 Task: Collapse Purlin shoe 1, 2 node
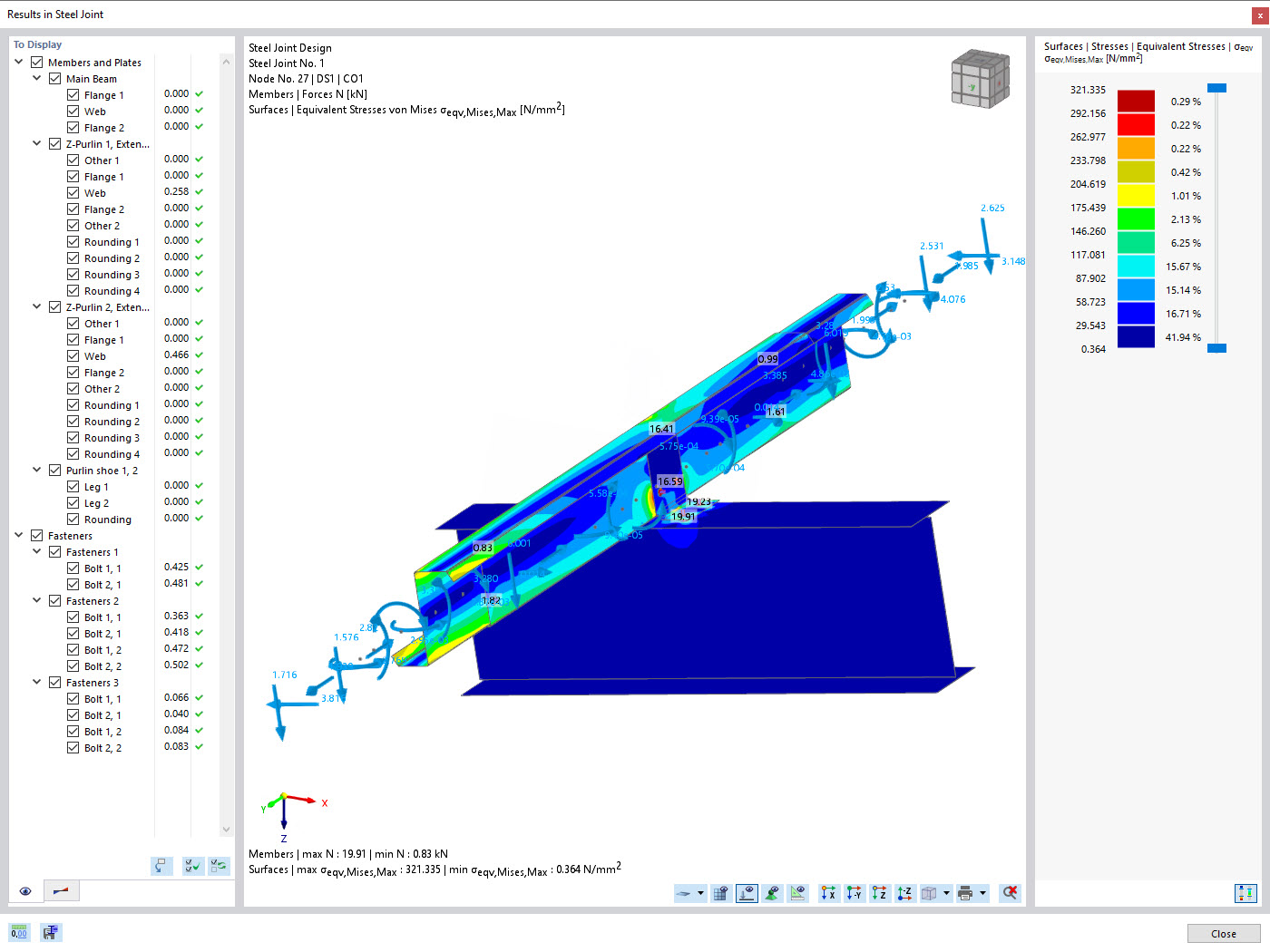point(37,471)
